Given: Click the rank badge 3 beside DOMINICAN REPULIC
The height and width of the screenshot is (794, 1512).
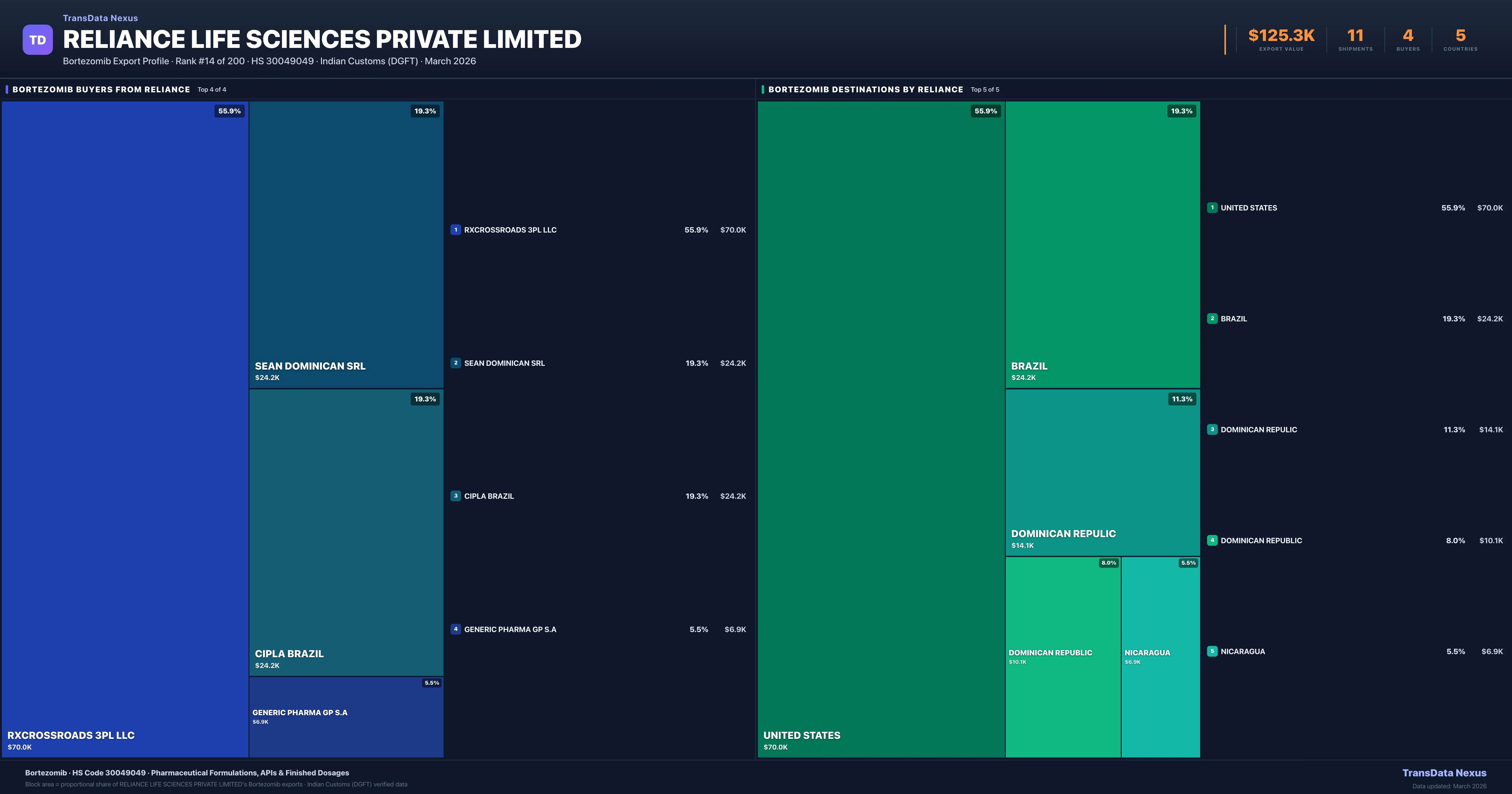Looking at the screenshot, I should tap(1213, 429).
